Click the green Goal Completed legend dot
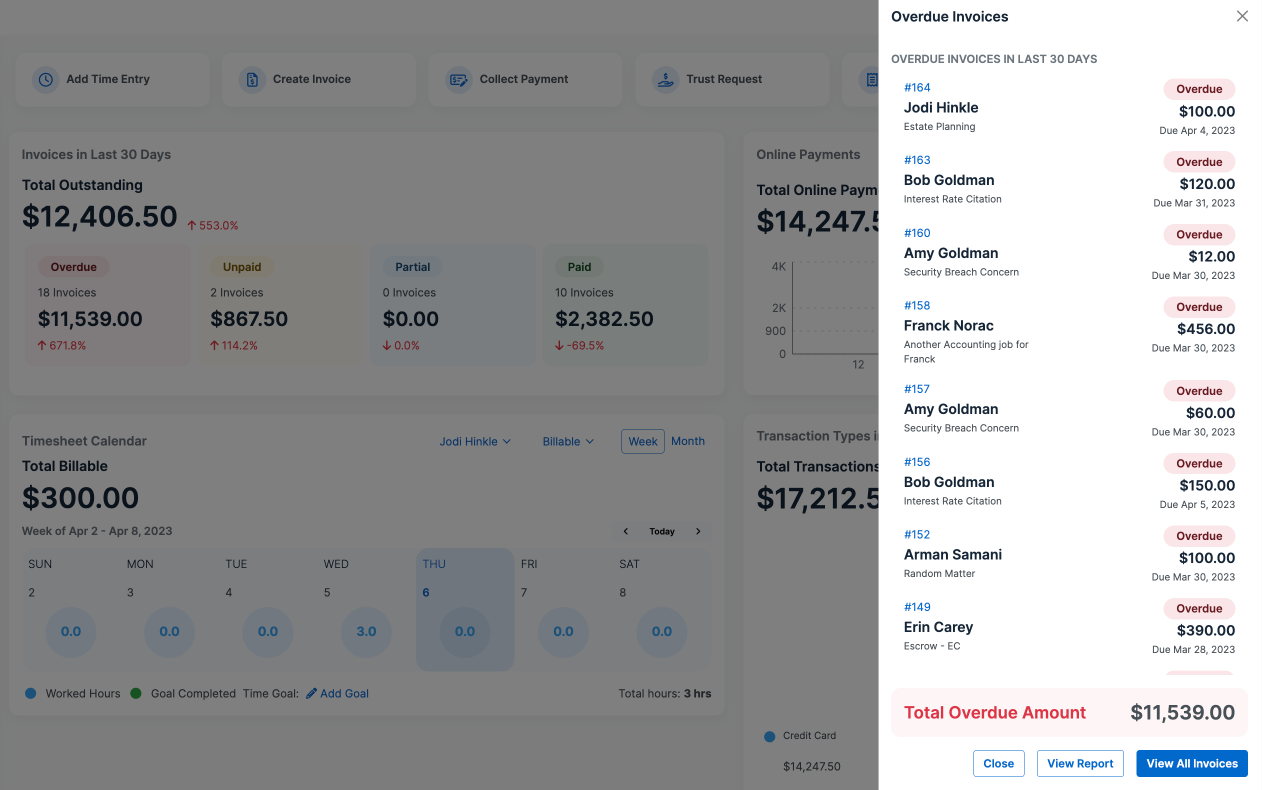Viewport: 1262px width, 790px height. [x=136, y=693]
